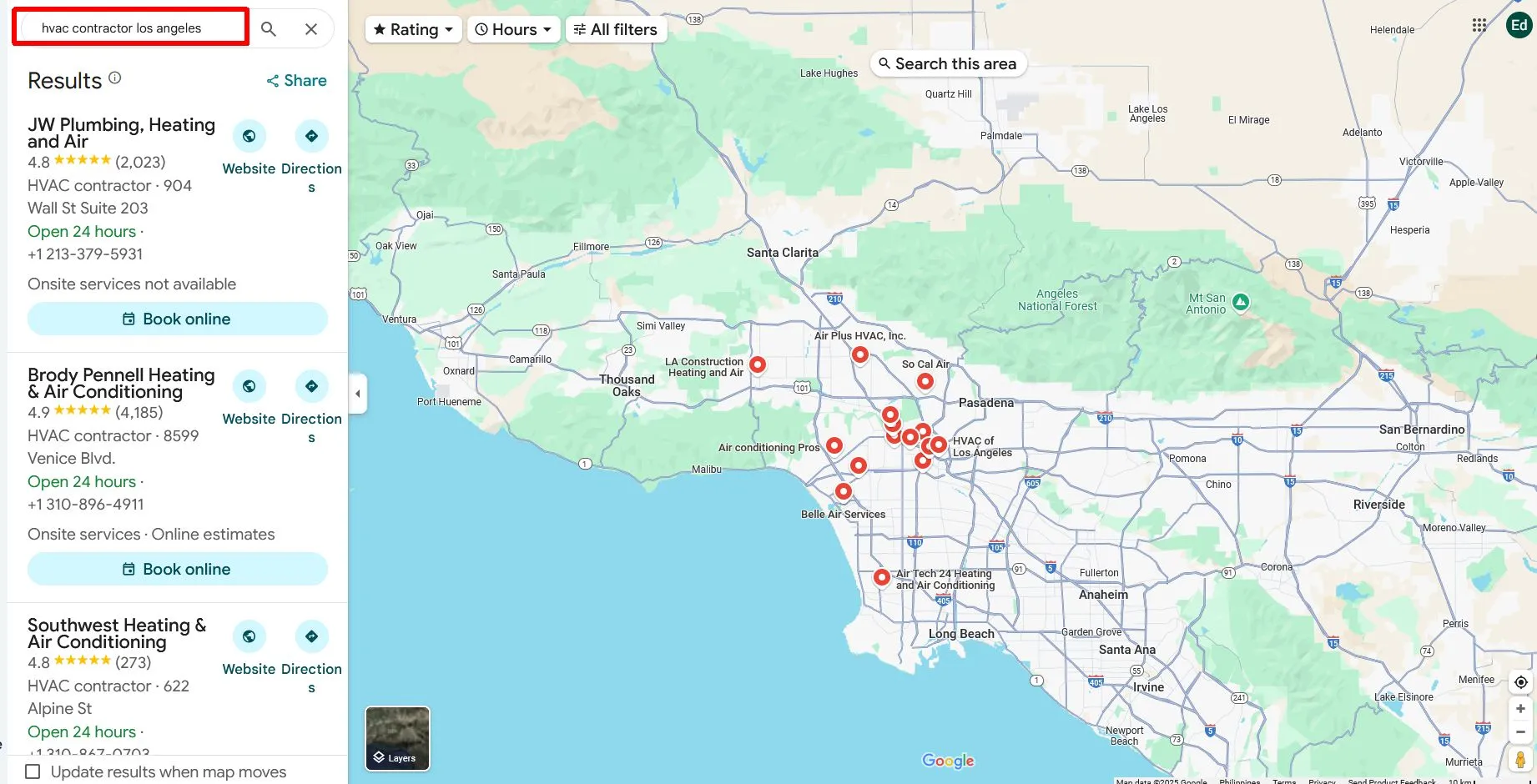Click the Anaheim map label
The height and width of the screenshot is (784, 1537).
pos(1103,595)
